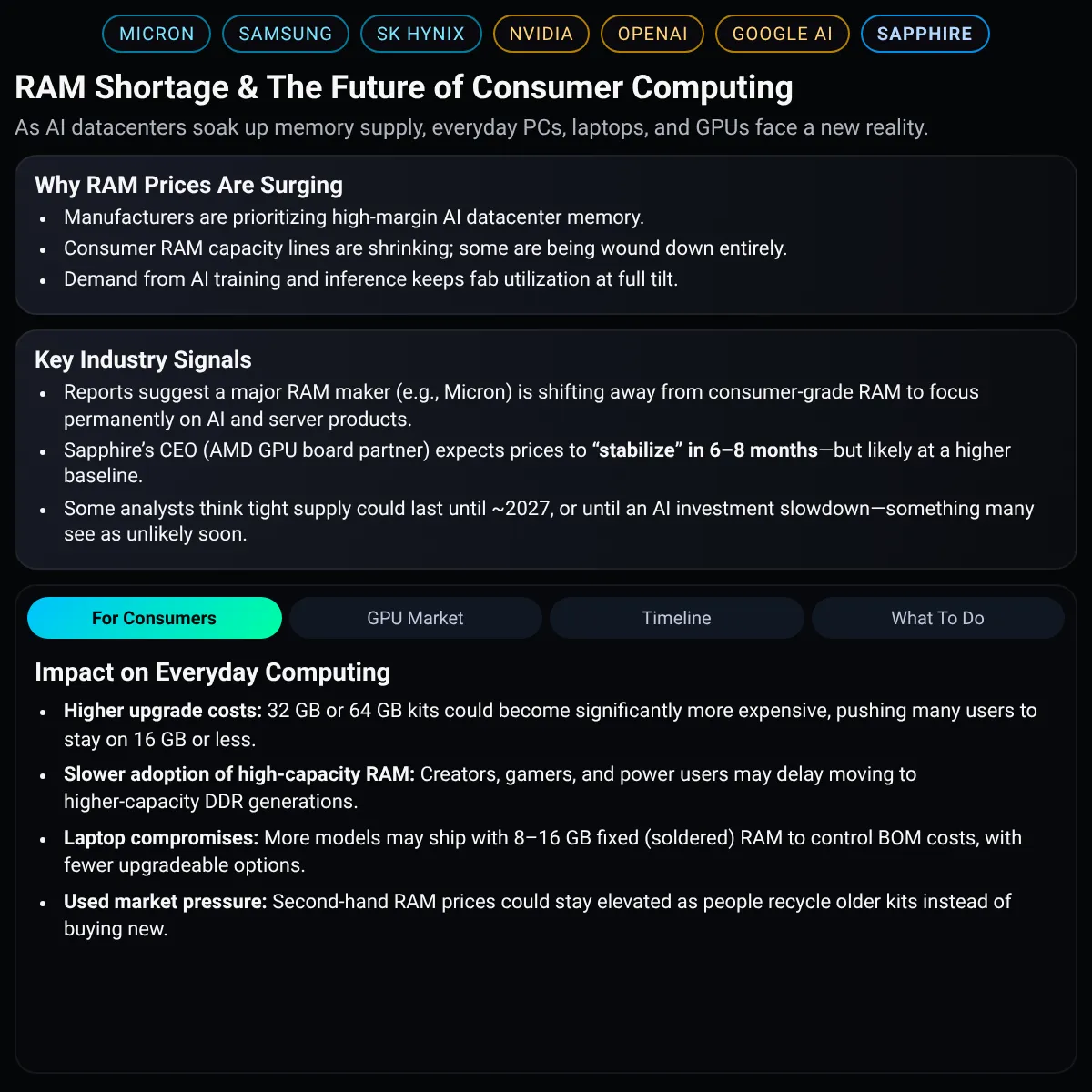
Task: Open the GPU Market tab
Action: click(x=415, y=618)
